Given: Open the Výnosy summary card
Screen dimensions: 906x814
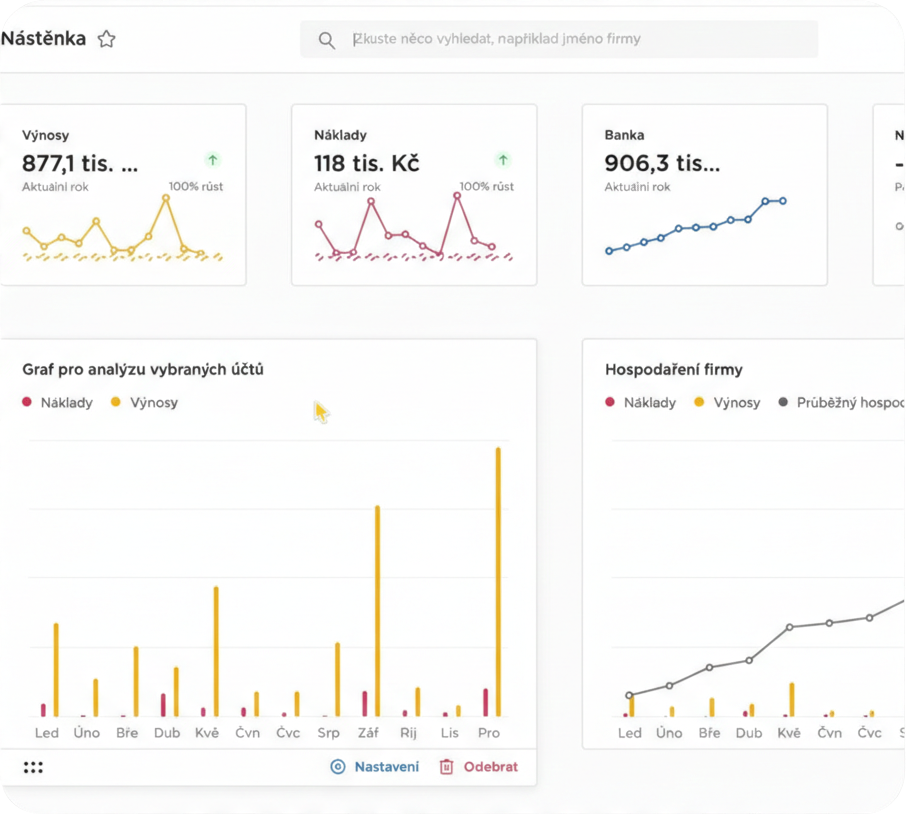Looking at the screenshot, I should tap(123, 195).
